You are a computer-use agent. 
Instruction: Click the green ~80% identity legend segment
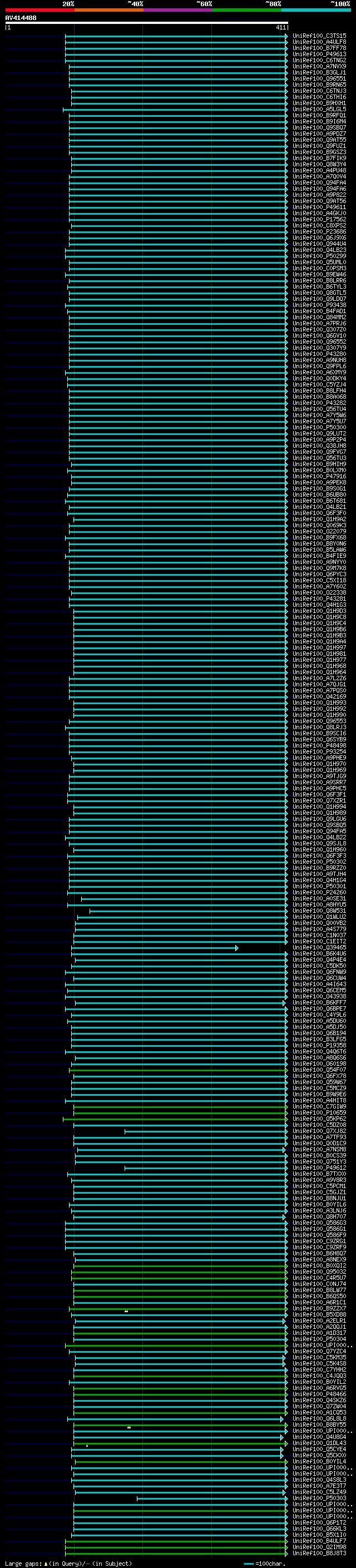(x=247, y=10)
